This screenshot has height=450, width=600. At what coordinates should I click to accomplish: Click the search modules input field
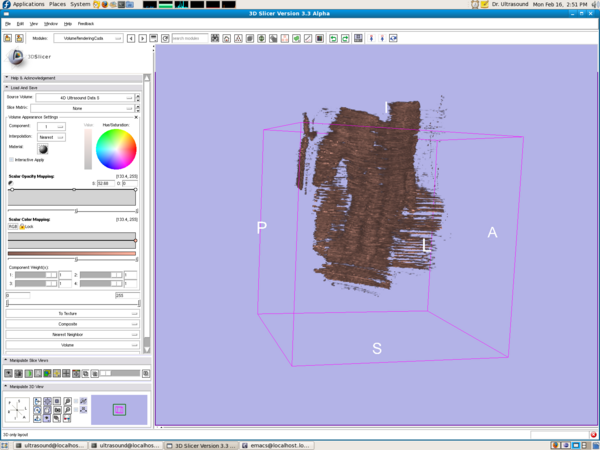190,38
